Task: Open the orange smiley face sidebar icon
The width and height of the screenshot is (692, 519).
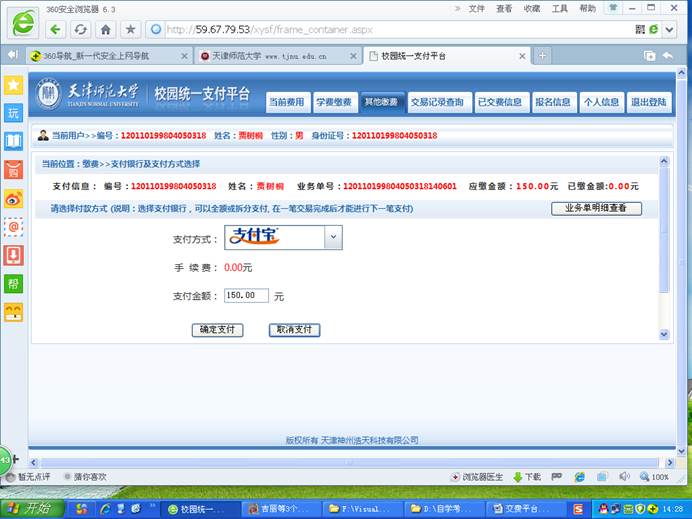Action: (x=13, y=312)
